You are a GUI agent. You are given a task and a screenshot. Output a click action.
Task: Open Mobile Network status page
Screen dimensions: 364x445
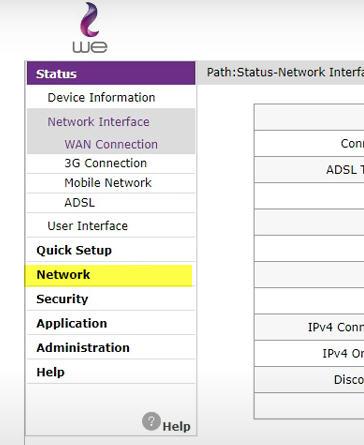[x=108, y=183]
